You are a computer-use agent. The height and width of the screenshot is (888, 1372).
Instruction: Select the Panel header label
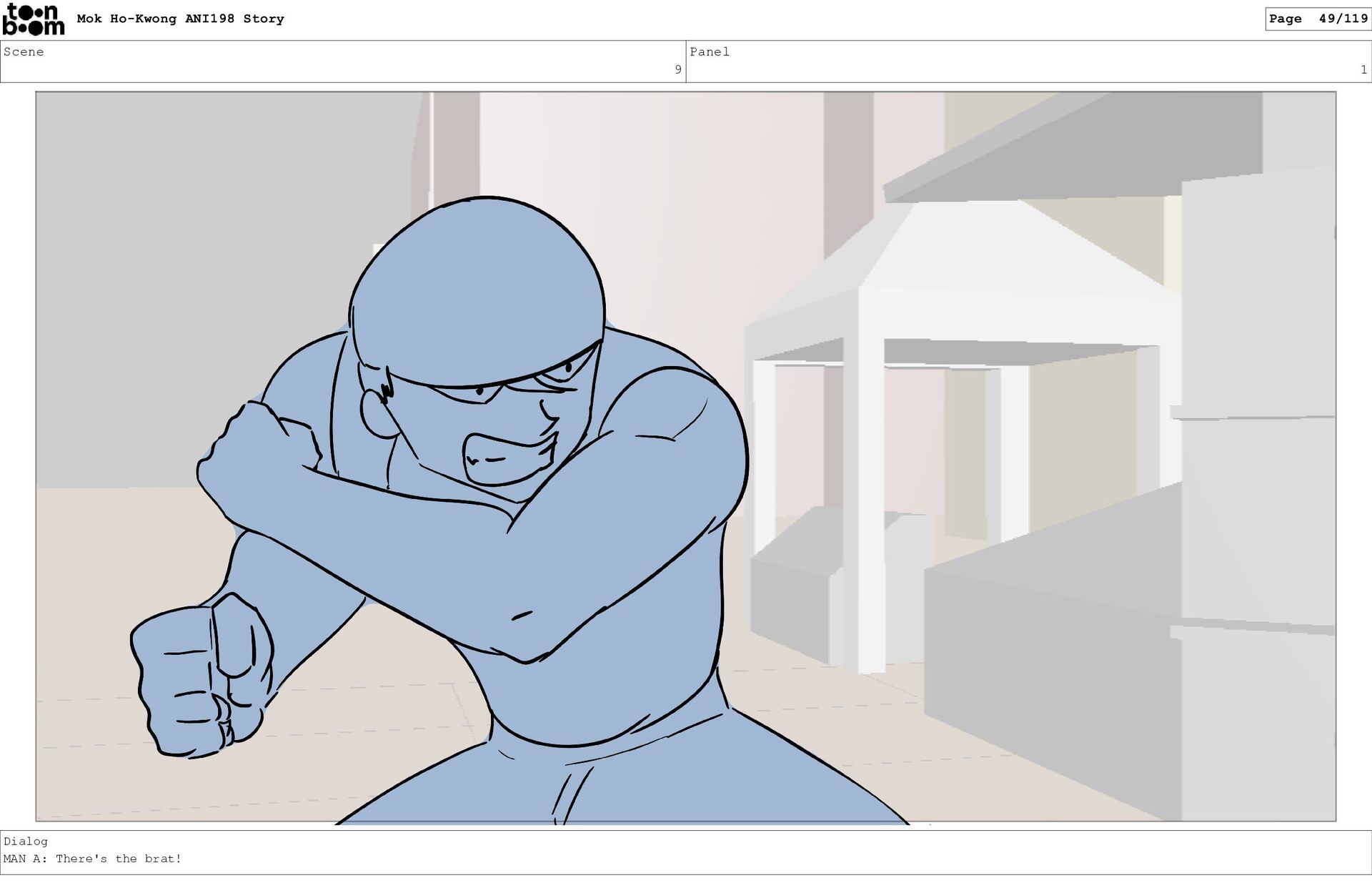(709, 51)
